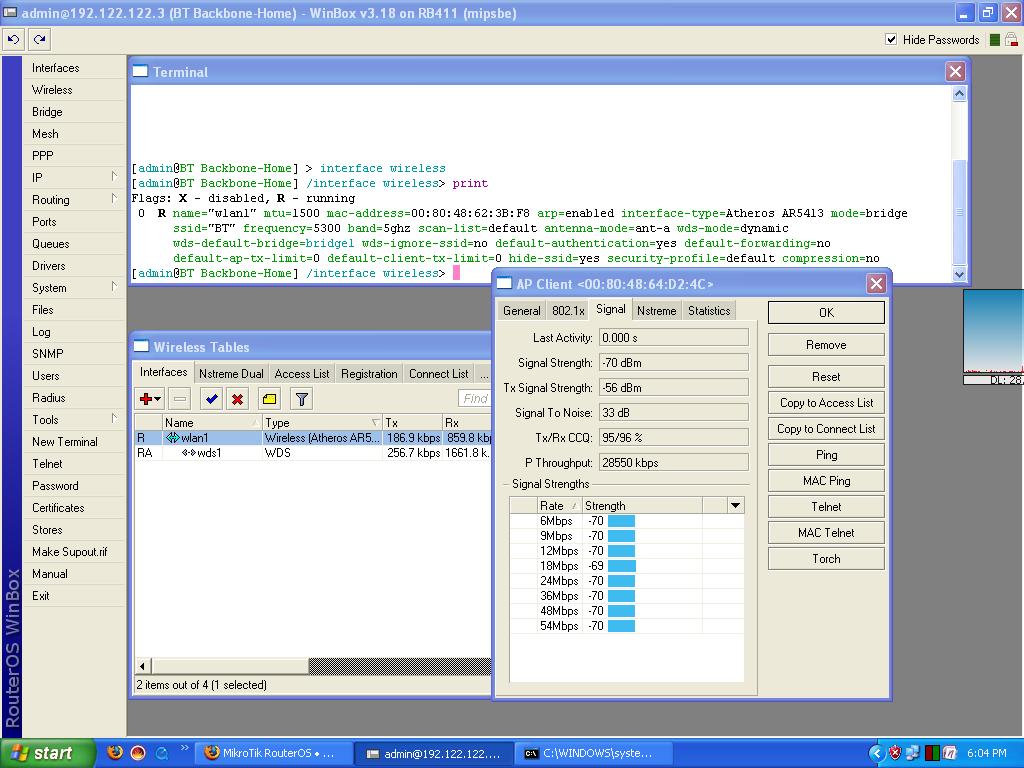Sort by the Type column header
The width and height of the screenshot is (1024, 768).
[323, 423]
